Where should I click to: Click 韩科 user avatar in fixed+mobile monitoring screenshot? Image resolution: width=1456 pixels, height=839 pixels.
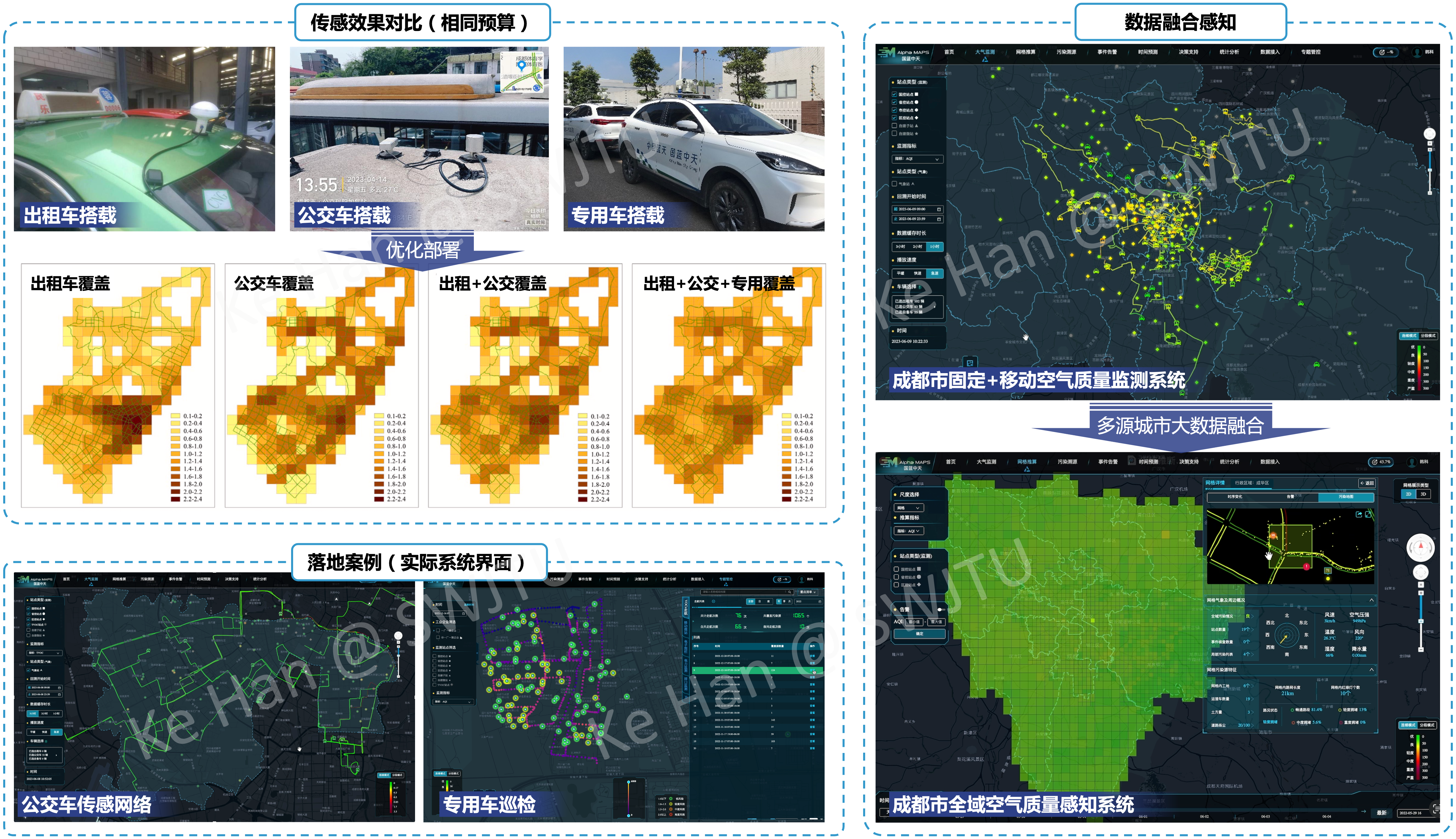tap(1417, 52)
